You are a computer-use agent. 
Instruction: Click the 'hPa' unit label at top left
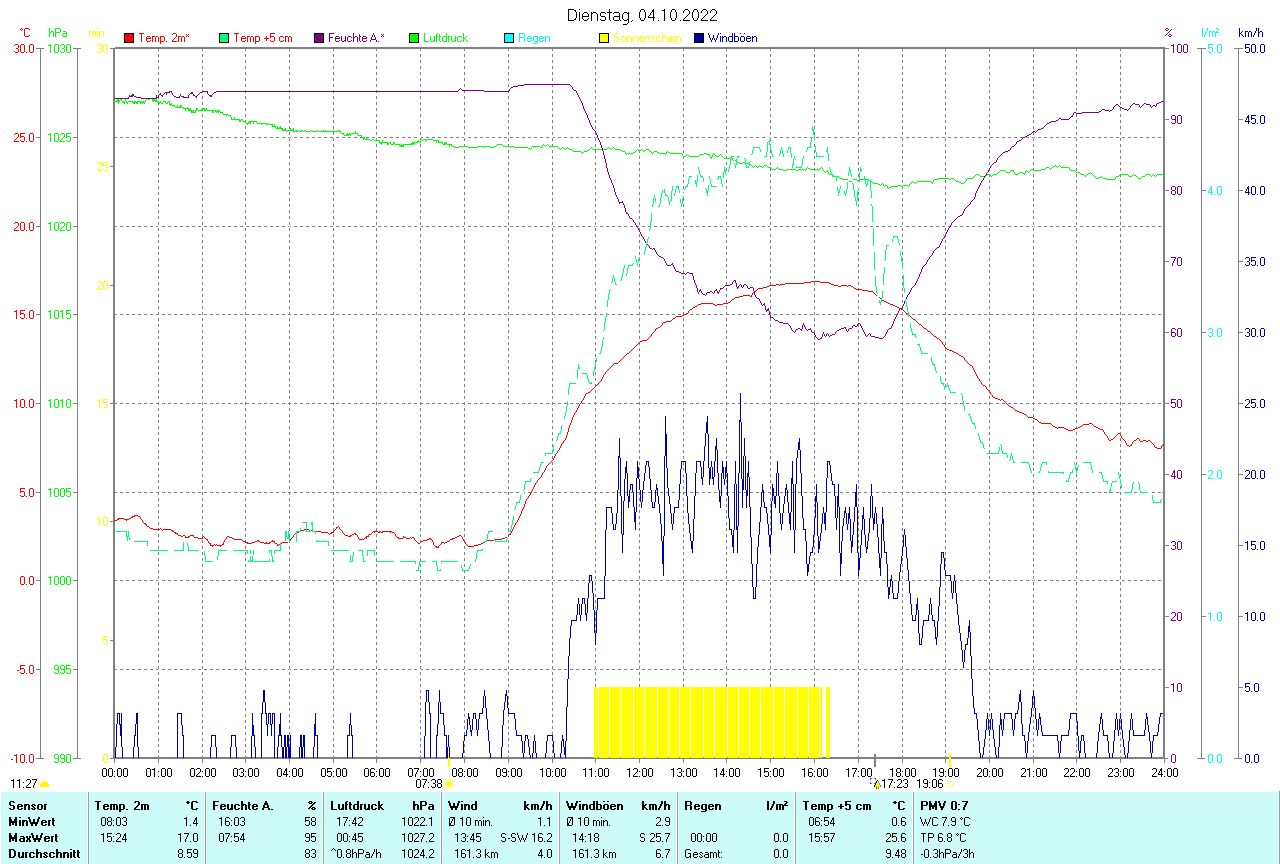click(x=57, y=33)
